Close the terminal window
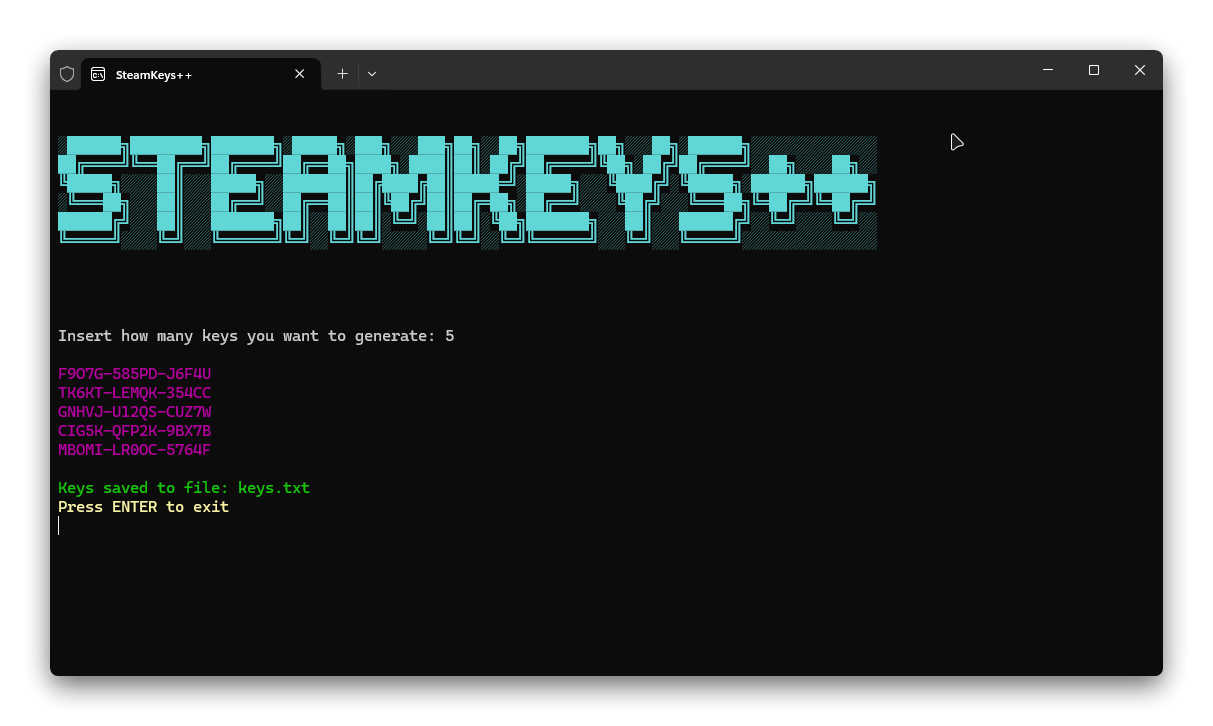 pyautogui.click(x=1140, y=70)
